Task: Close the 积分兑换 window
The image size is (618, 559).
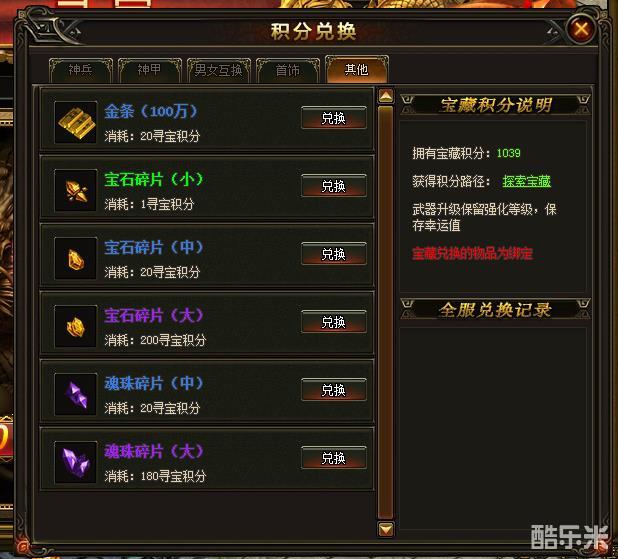Action: [582, 29]
